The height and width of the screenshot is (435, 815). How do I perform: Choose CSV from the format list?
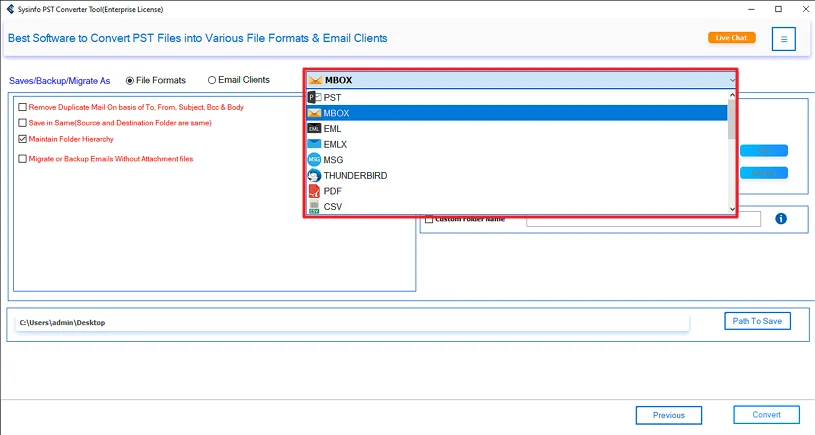pos(517,206)
